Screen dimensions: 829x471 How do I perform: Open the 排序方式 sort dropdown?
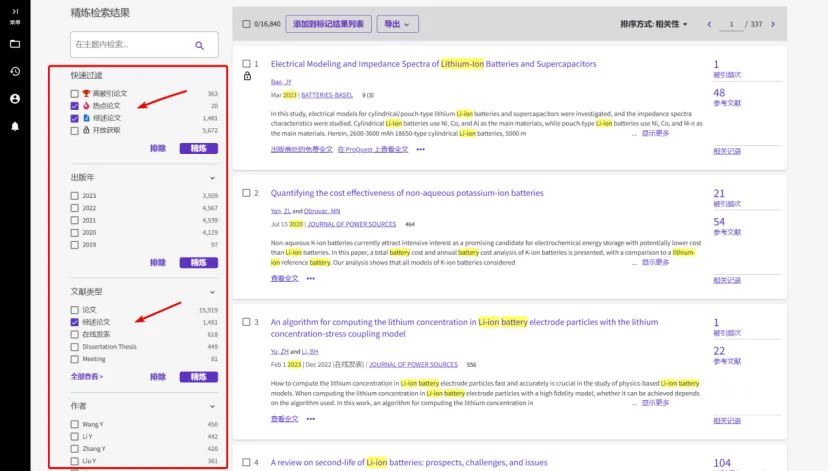point(654,24)
